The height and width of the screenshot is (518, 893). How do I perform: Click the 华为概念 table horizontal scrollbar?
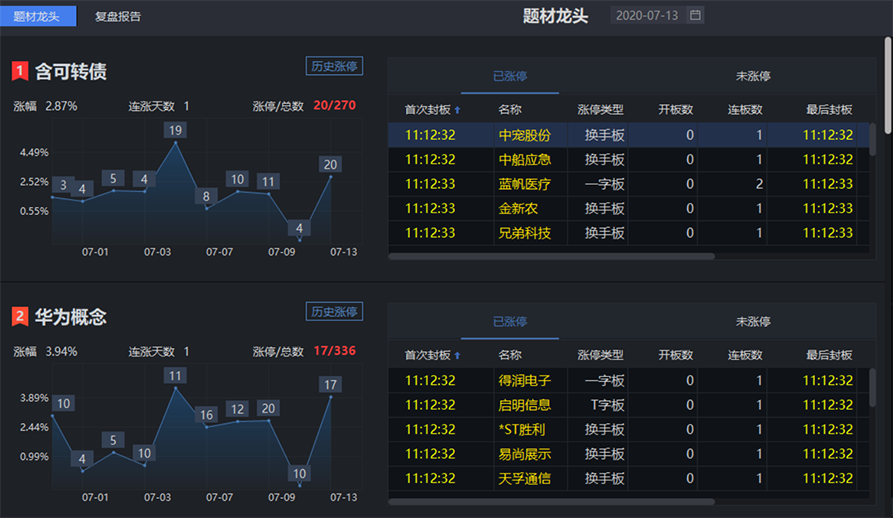[551, 501]
